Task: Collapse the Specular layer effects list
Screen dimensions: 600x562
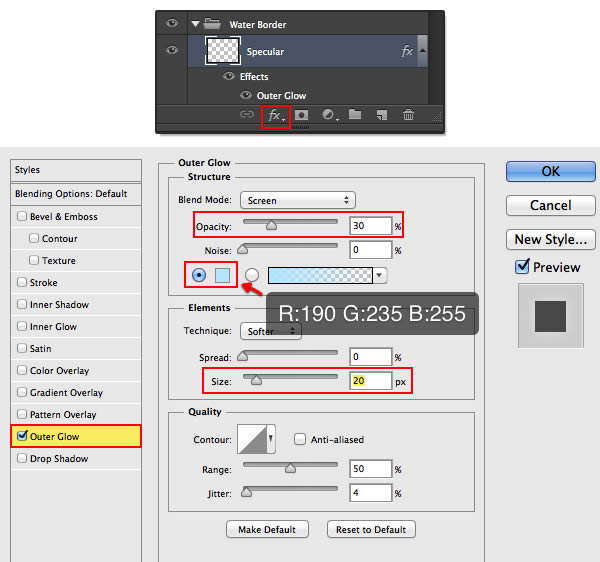Action: pos(422,50)
